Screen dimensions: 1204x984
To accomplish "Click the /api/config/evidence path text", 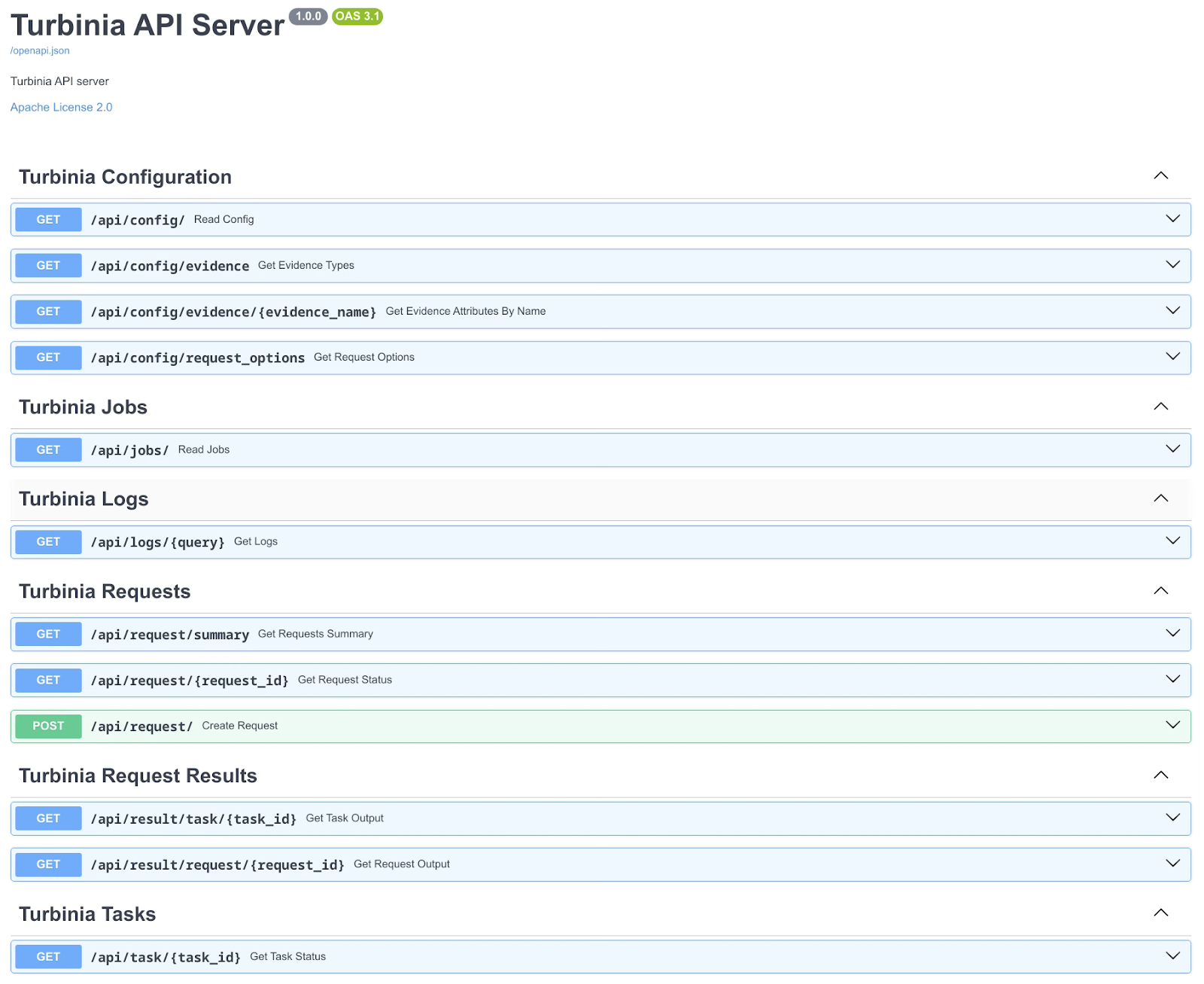I will (170, 266).
